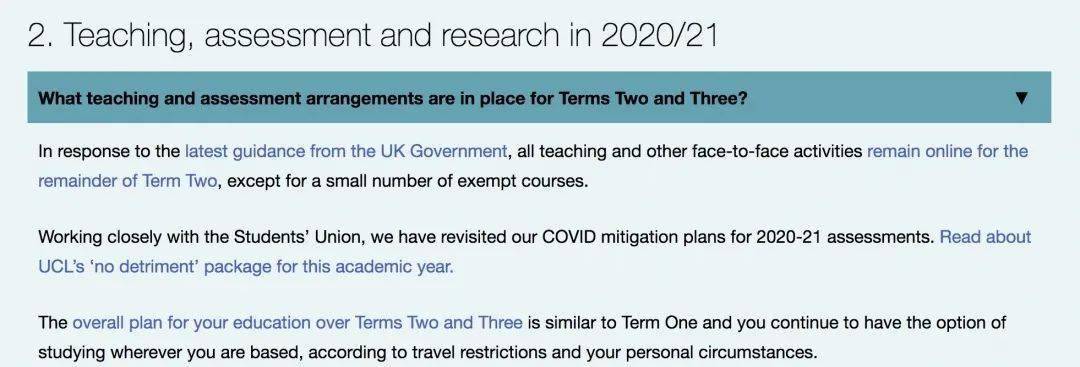Open the 'Terms Two and Three' part of the education-plan link
1080x367 pixels.
438,323
